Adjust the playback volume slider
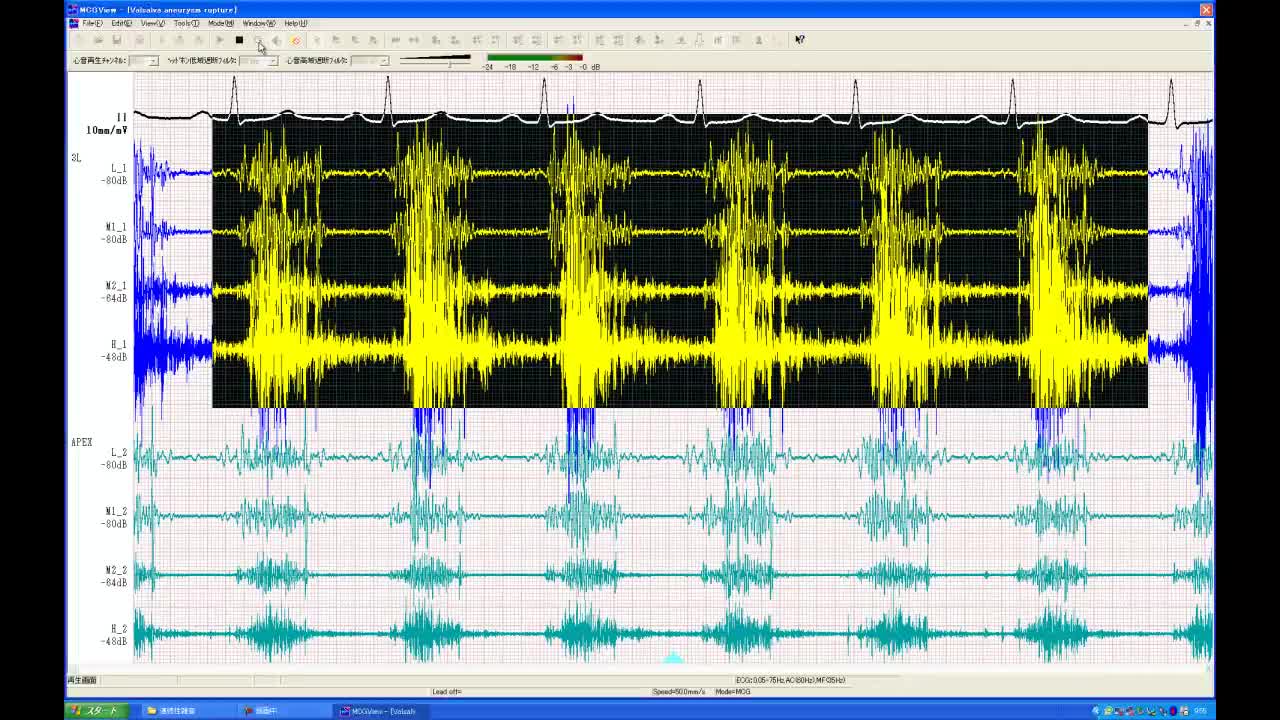The width and height of the screenshot is (1280, 720). [450, 62]
